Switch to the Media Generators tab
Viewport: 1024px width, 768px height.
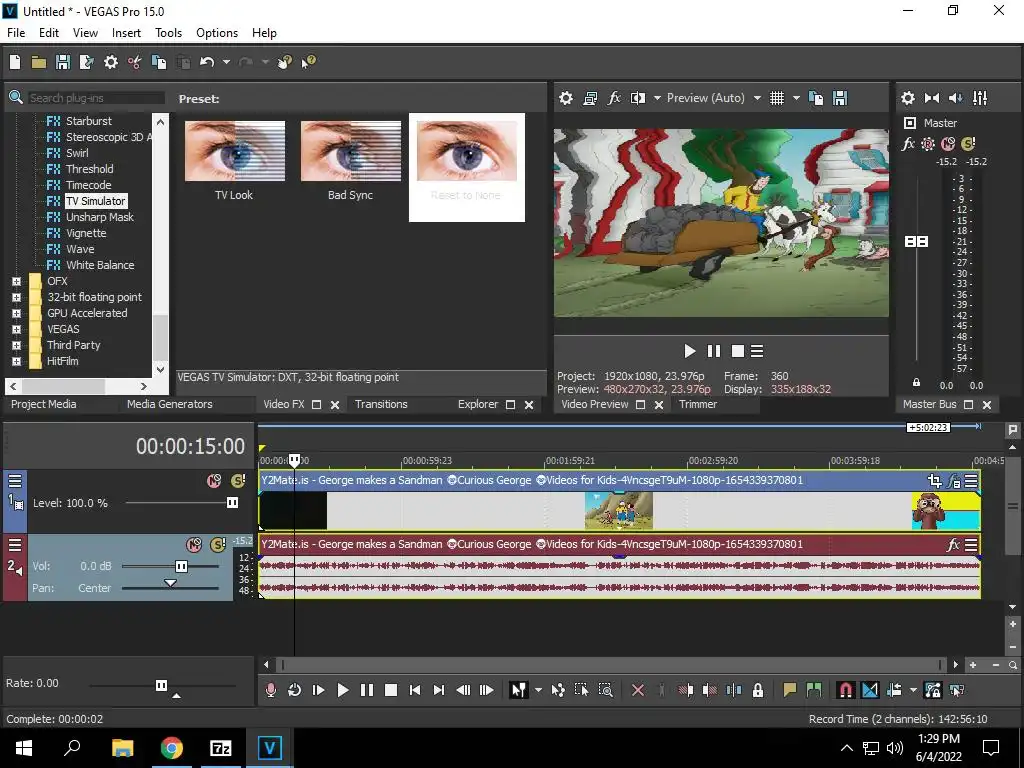coord(170,404)
